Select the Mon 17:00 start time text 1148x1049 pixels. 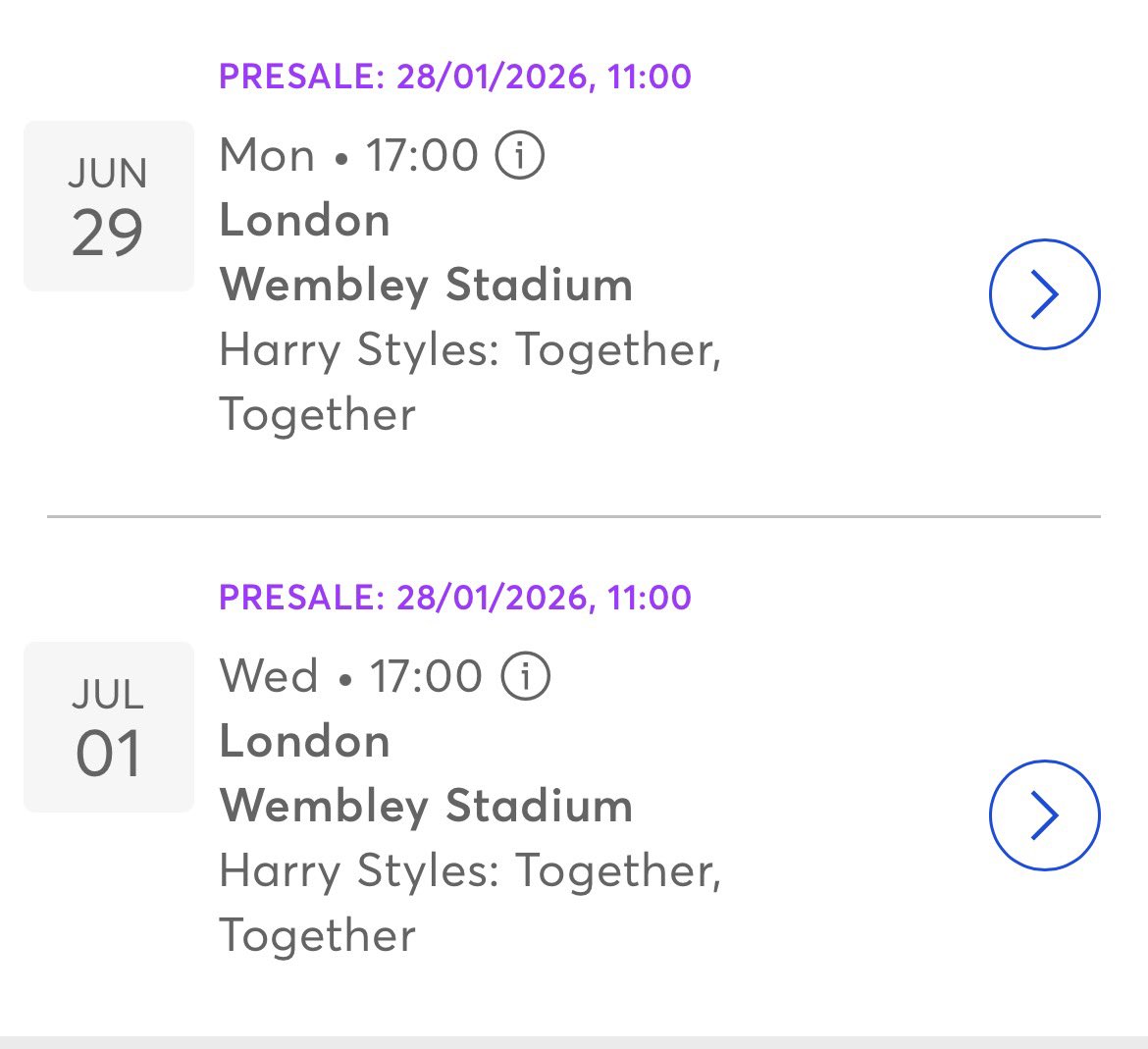pos(348,156)
